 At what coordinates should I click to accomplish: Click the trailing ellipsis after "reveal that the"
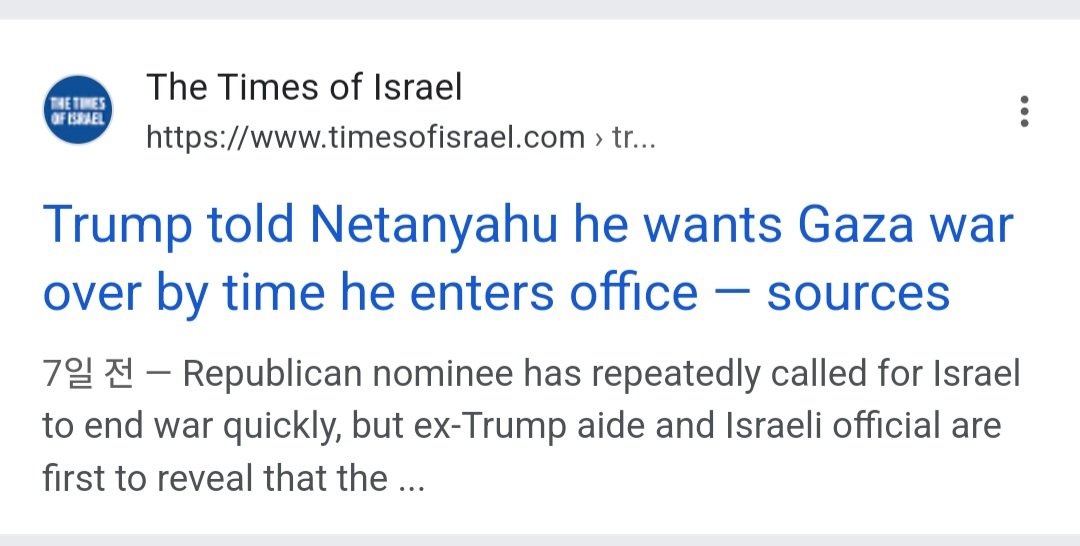pyautogui.click(x=411, y=479)
